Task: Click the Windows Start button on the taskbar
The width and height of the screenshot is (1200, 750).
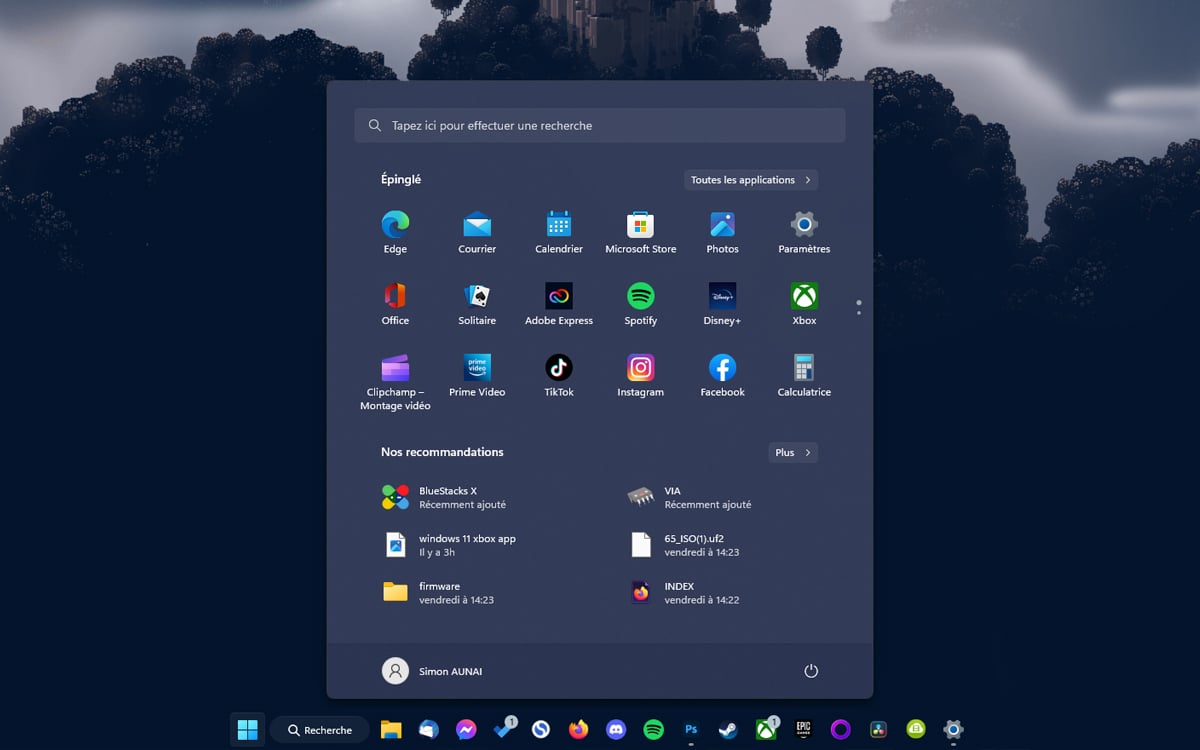Action: point(247,730)
